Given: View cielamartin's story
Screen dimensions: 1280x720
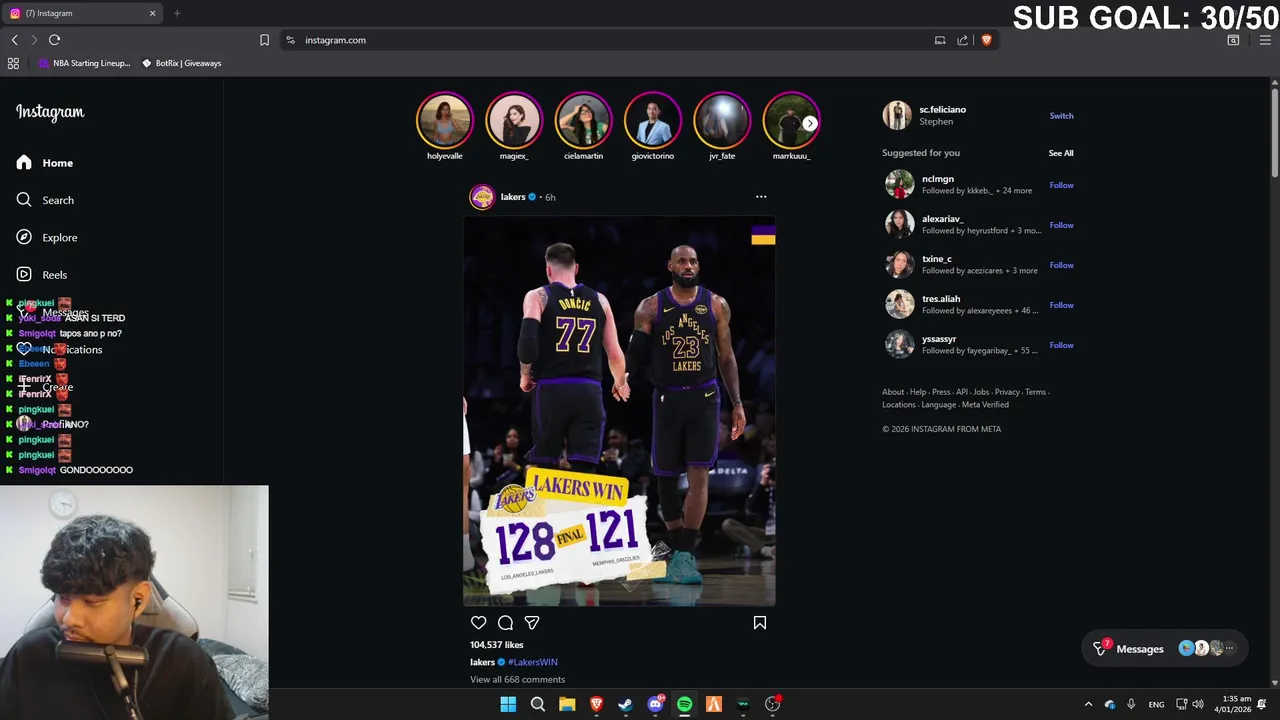Looking at the screenshot, I should pos(583,120).
